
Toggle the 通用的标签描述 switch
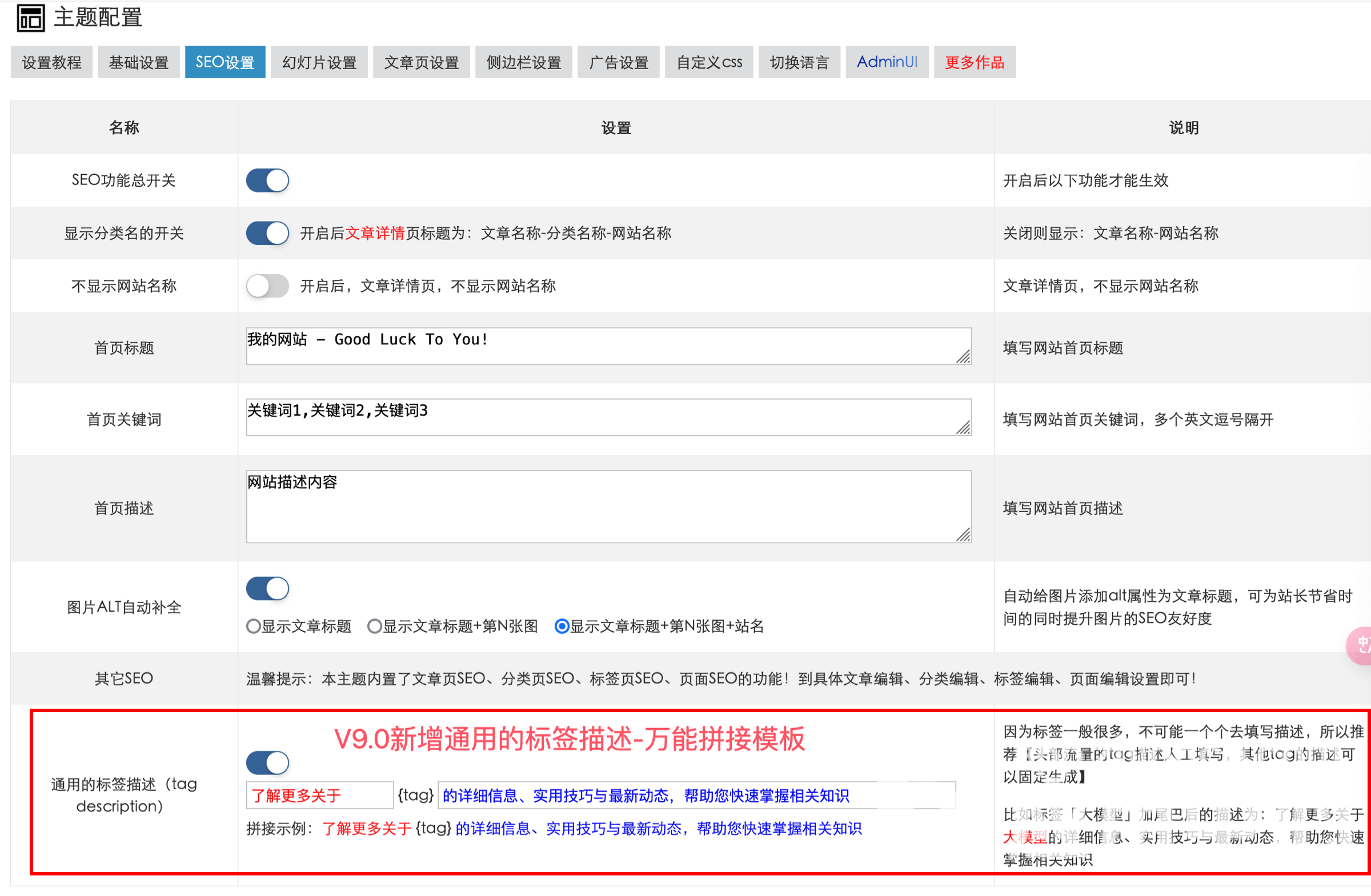(x=267, y=763)
